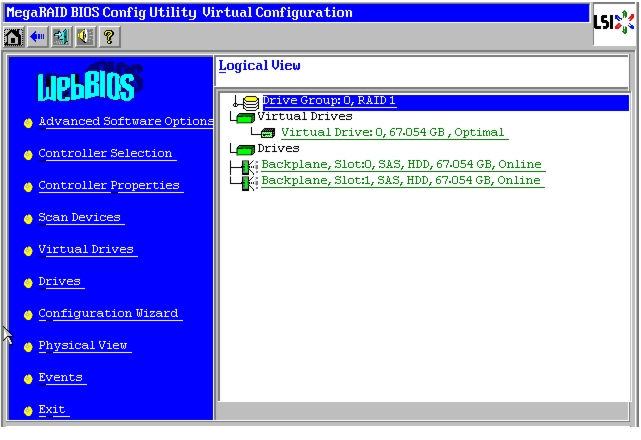Click the yellow bullet beside Events
Viewport: 641px width, 440px height.
[x=28, y=379]
